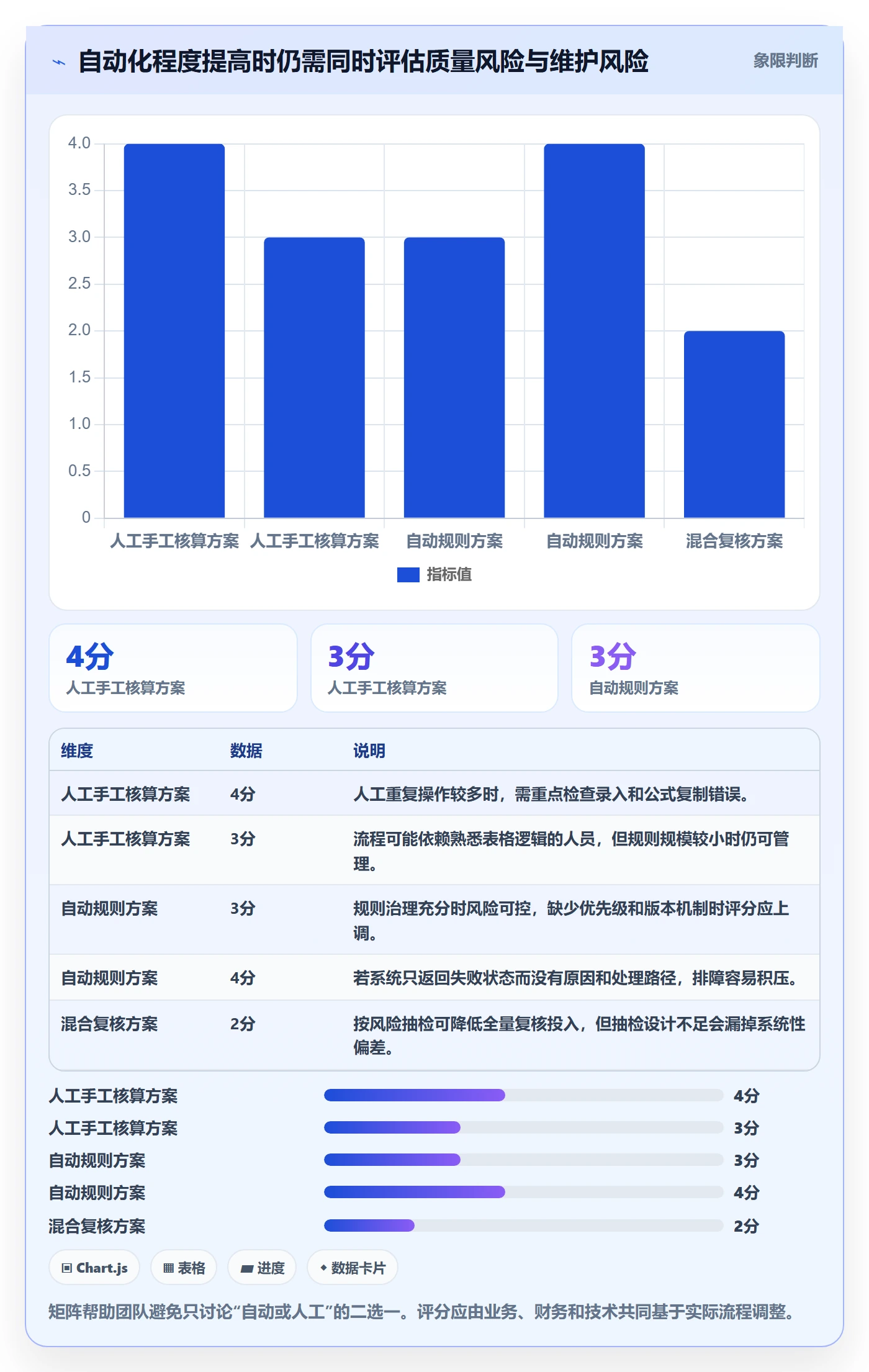Click the footer note beginning with 矩阵帮助团队
Screen dimensions: 869x1372
tap(422, 1312)
